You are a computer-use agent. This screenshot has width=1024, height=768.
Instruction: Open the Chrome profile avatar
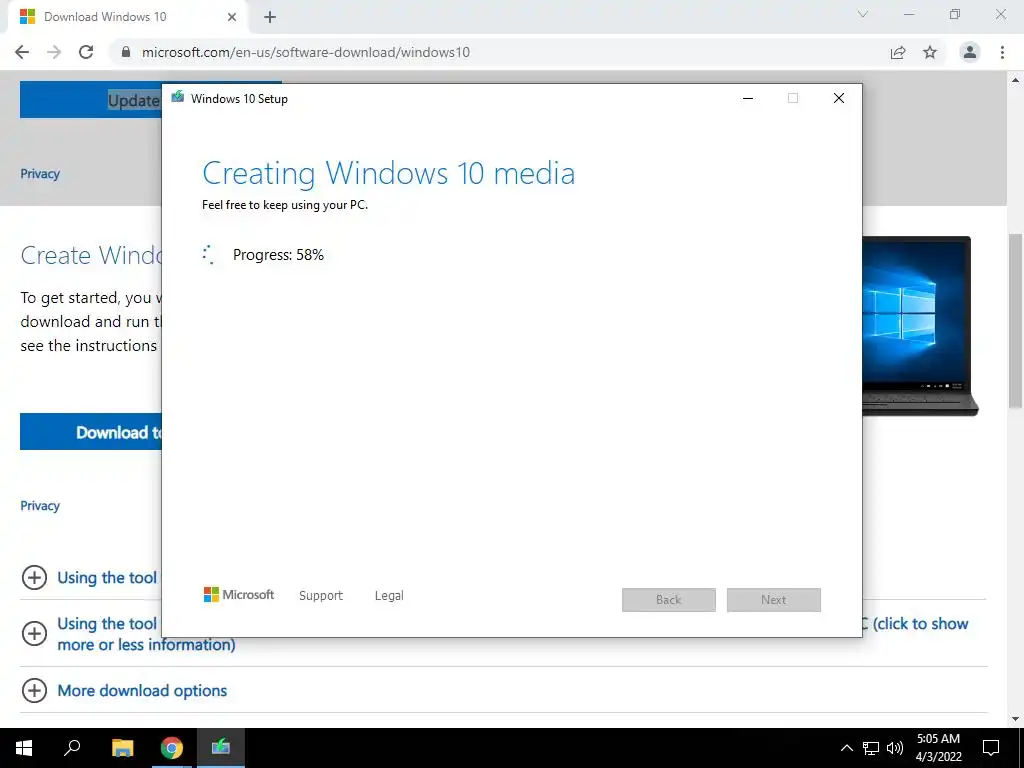tap(970, 52)
